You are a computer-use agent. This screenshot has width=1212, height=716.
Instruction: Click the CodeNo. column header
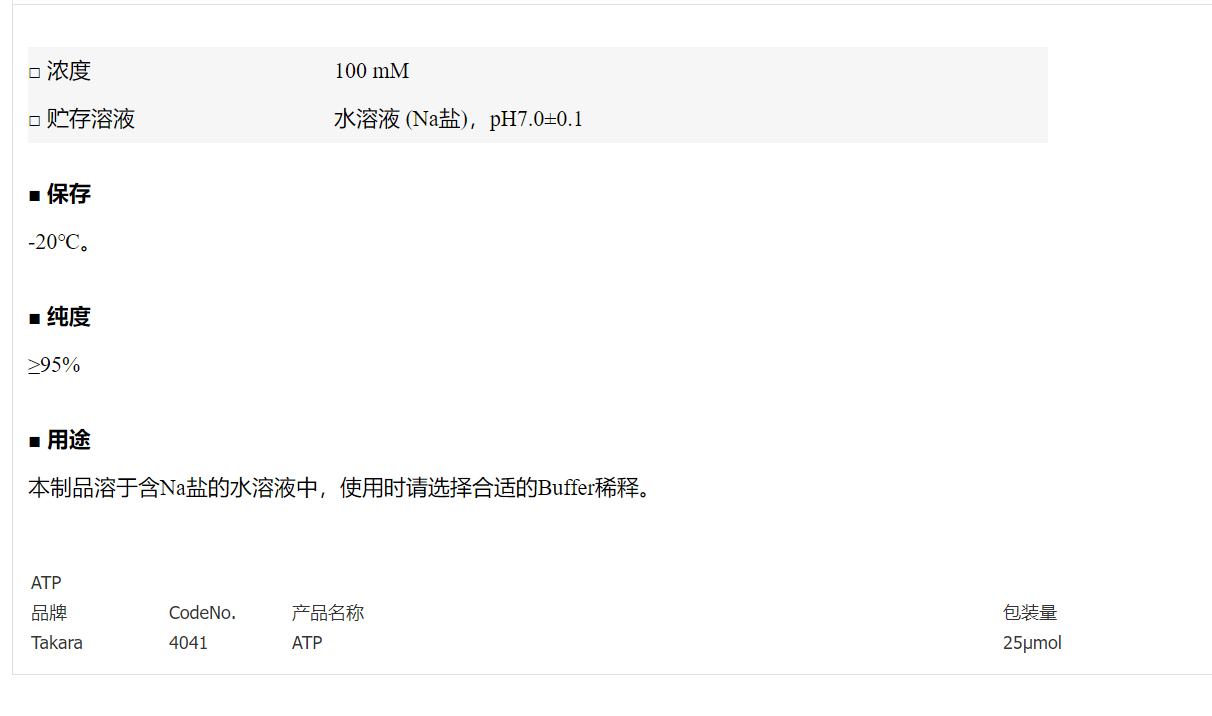[202, 613]
